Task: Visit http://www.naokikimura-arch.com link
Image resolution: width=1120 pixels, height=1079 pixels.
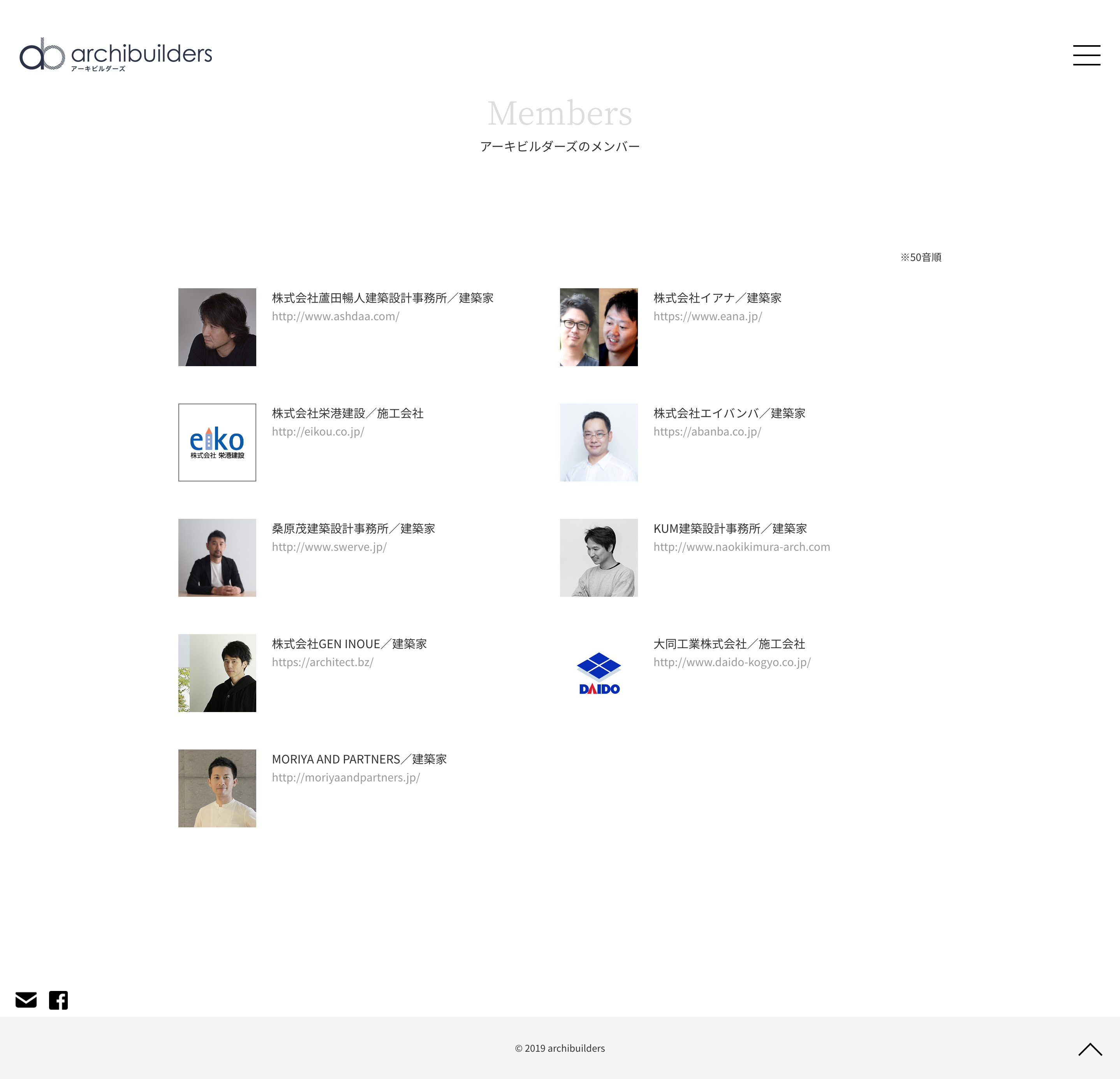Action: [x=742, y=547]
